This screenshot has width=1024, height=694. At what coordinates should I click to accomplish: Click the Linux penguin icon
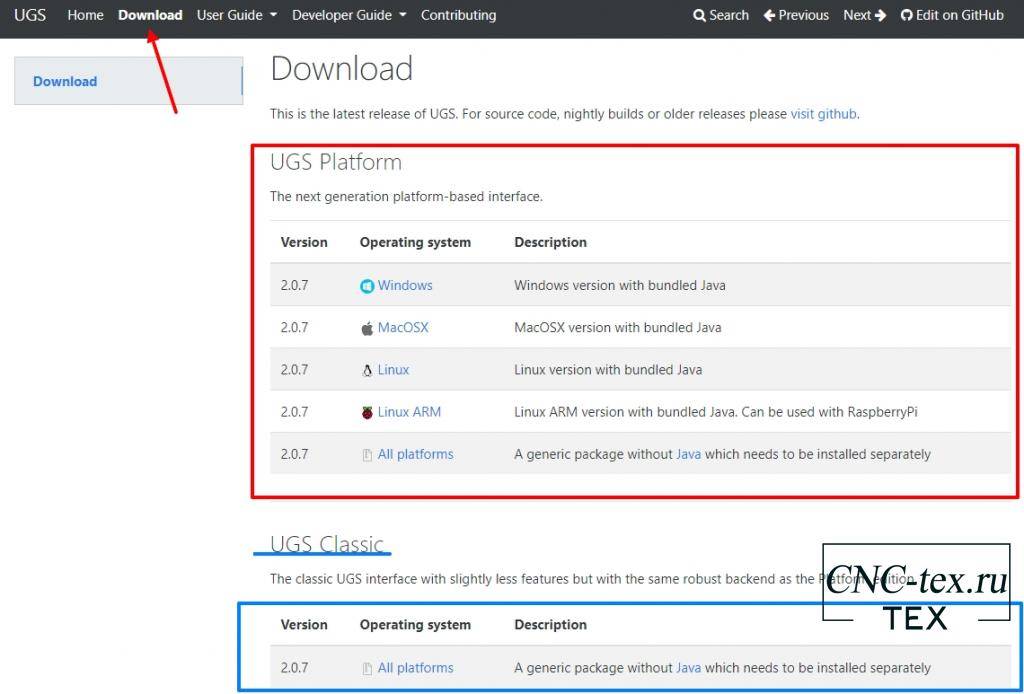pos(367,370)
